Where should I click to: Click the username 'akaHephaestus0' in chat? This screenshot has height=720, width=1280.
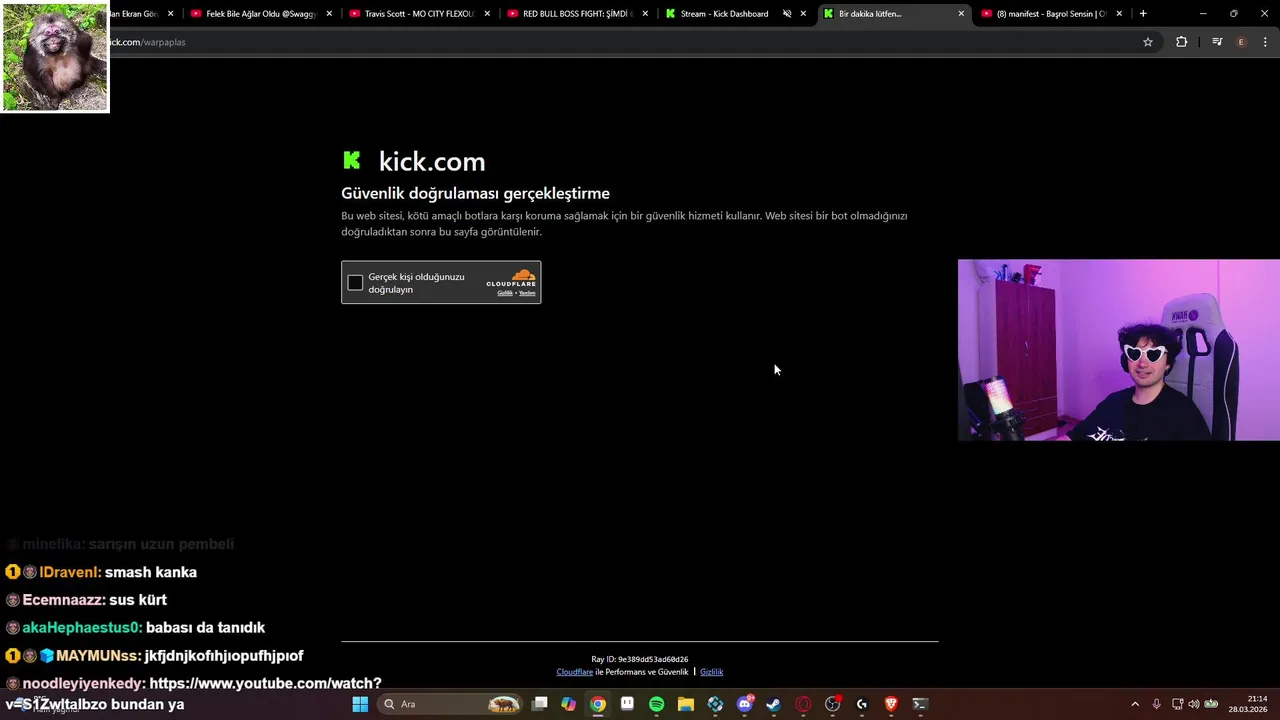pyautogui.click(x=82, y=627)
